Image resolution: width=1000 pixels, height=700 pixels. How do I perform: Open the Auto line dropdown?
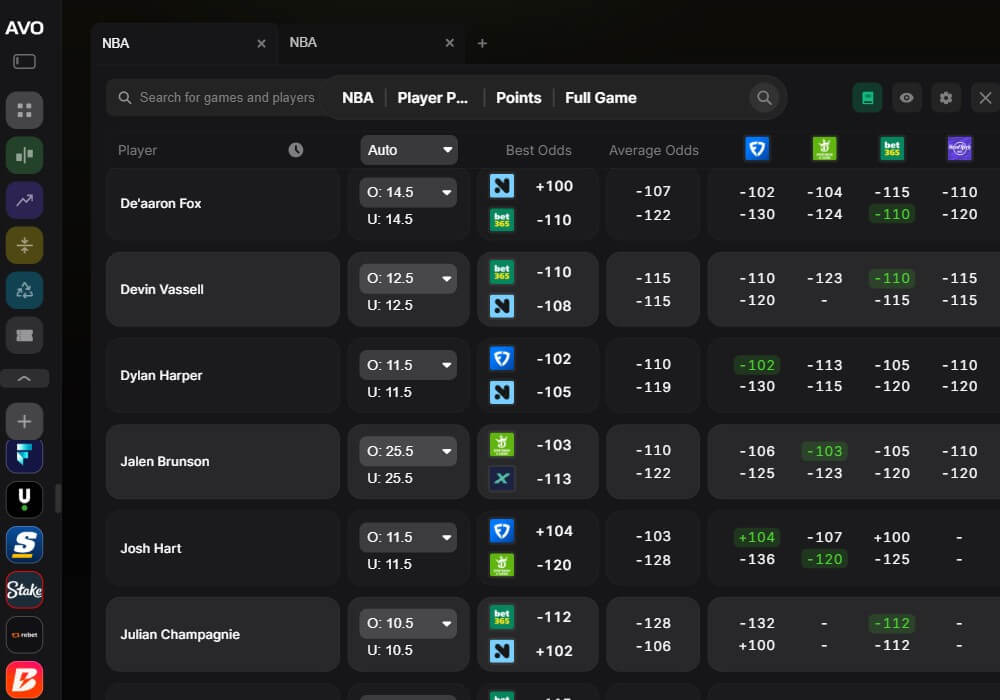(409, 150)
